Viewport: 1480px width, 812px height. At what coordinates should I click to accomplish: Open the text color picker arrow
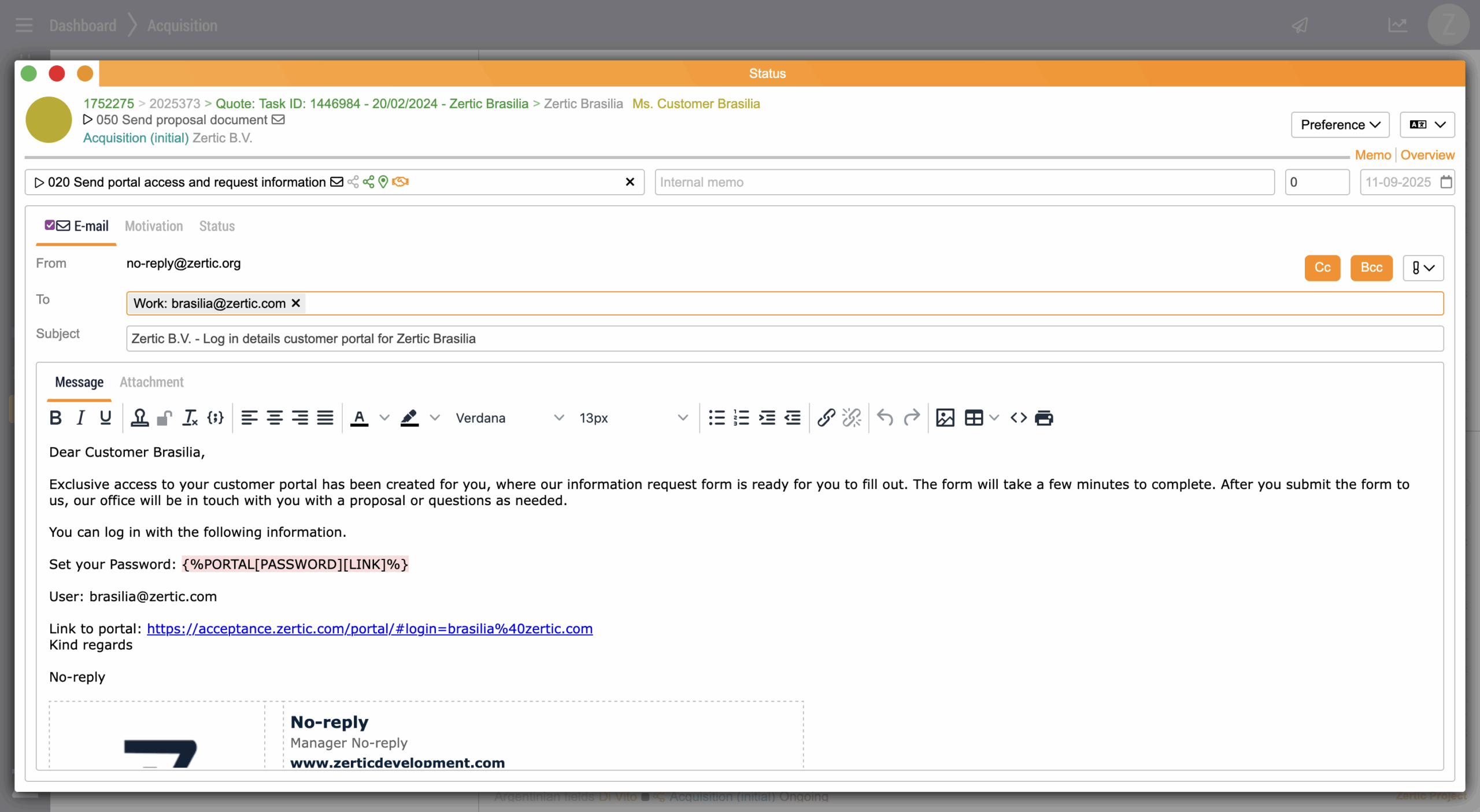point(384,417)
